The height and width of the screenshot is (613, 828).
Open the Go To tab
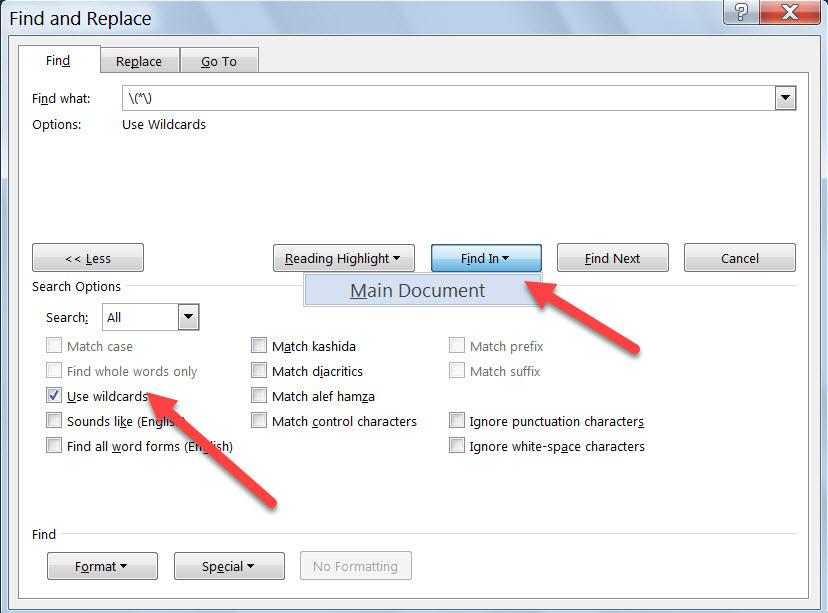pos(219,61)
